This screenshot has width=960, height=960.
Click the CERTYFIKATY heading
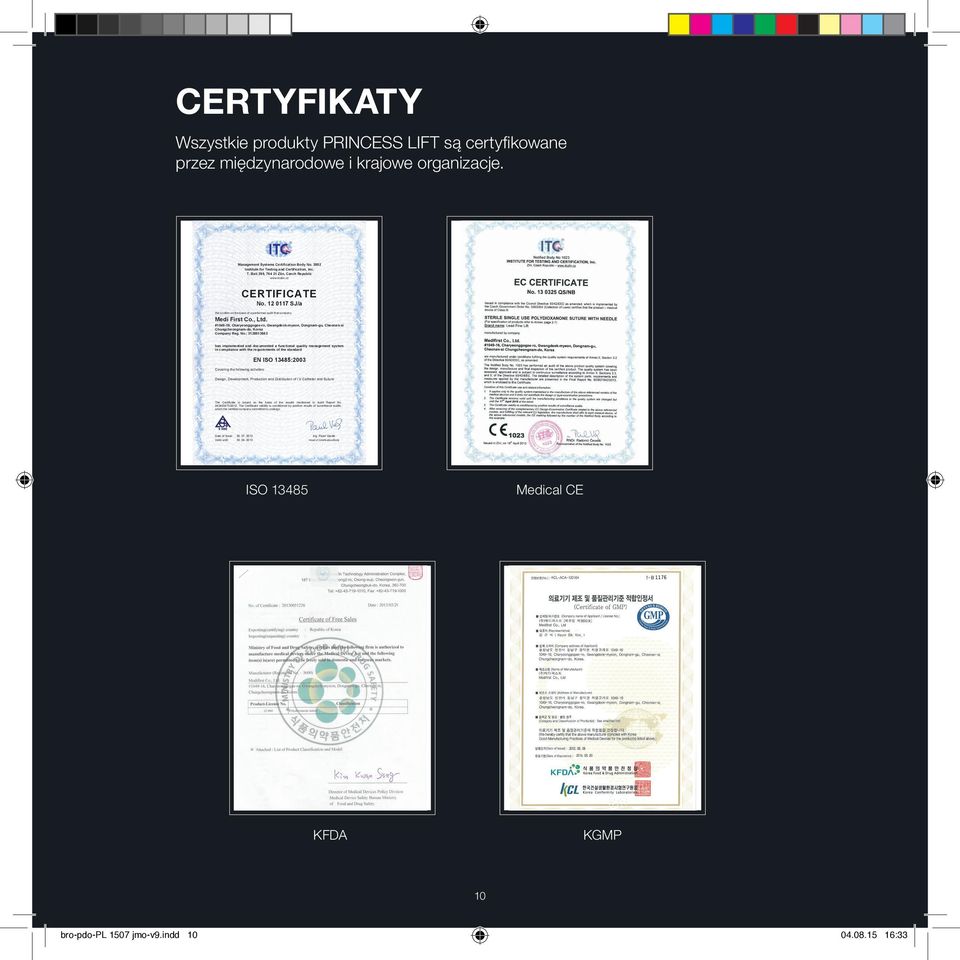[x=299, y=101]
